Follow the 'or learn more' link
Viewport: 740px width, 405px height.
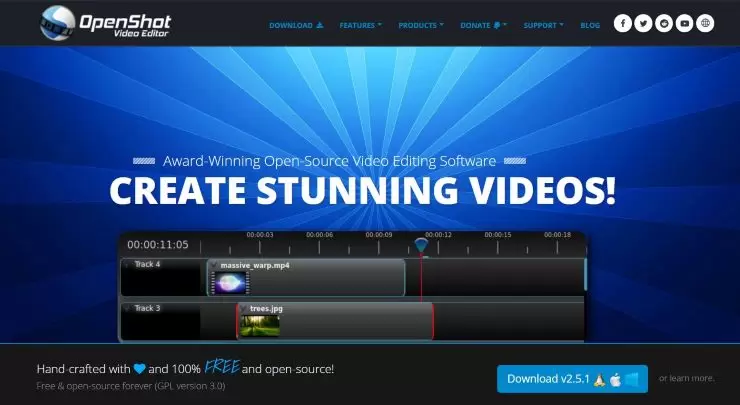(x=687, y=378)
